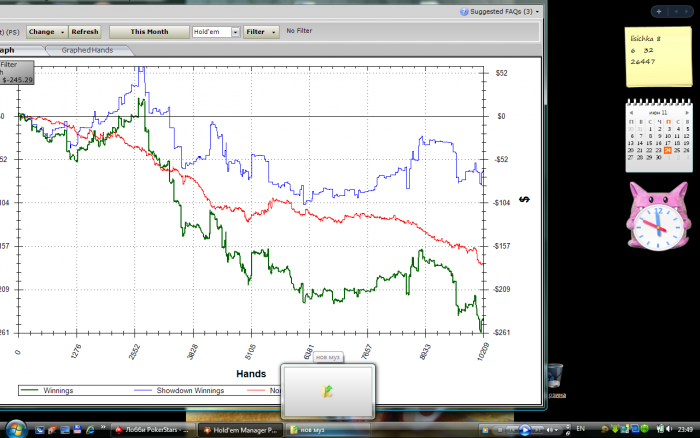The height and width of the screenshot is (438, 700).
Task: Click the green download arrow tray icon
Action: [615, 430]
